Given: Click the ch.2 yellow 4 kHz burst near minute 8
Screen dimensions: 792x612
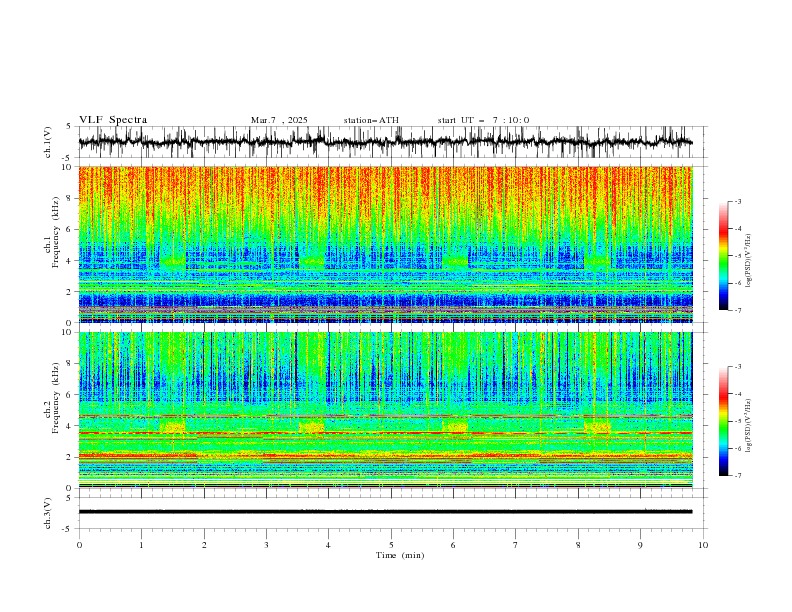Looking at the screenshot, I should [x=598, y=427].
